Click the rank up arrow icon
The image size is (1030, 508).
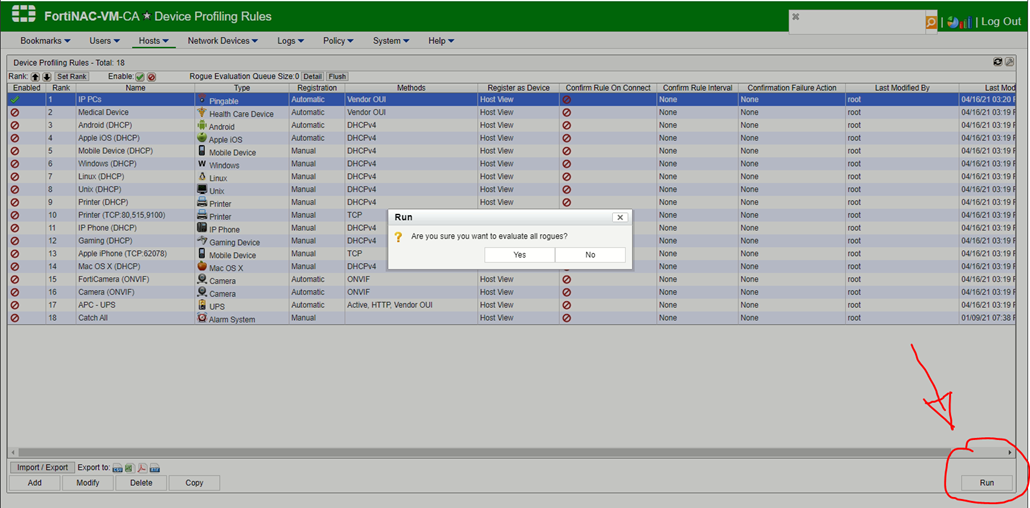tap(35, 76)
